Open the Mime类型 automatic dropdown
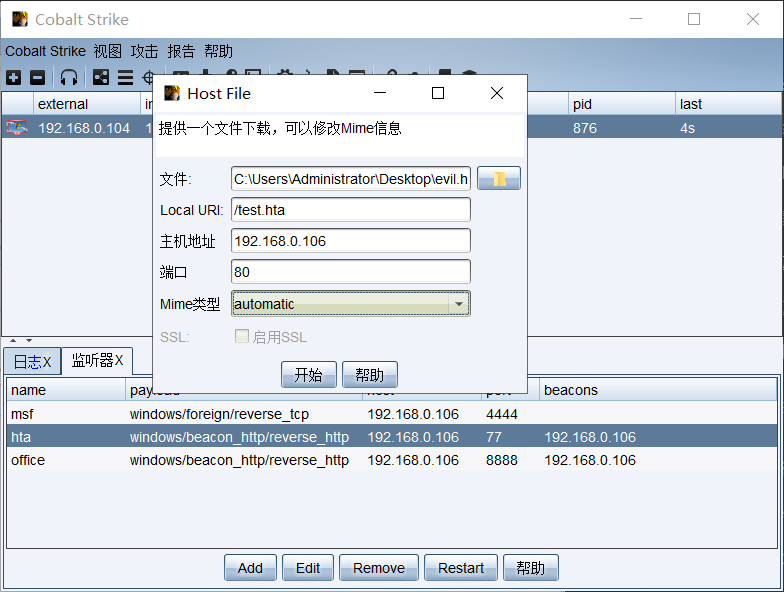Viewport: 784px width, 592px height. click(x=458, y=304)
